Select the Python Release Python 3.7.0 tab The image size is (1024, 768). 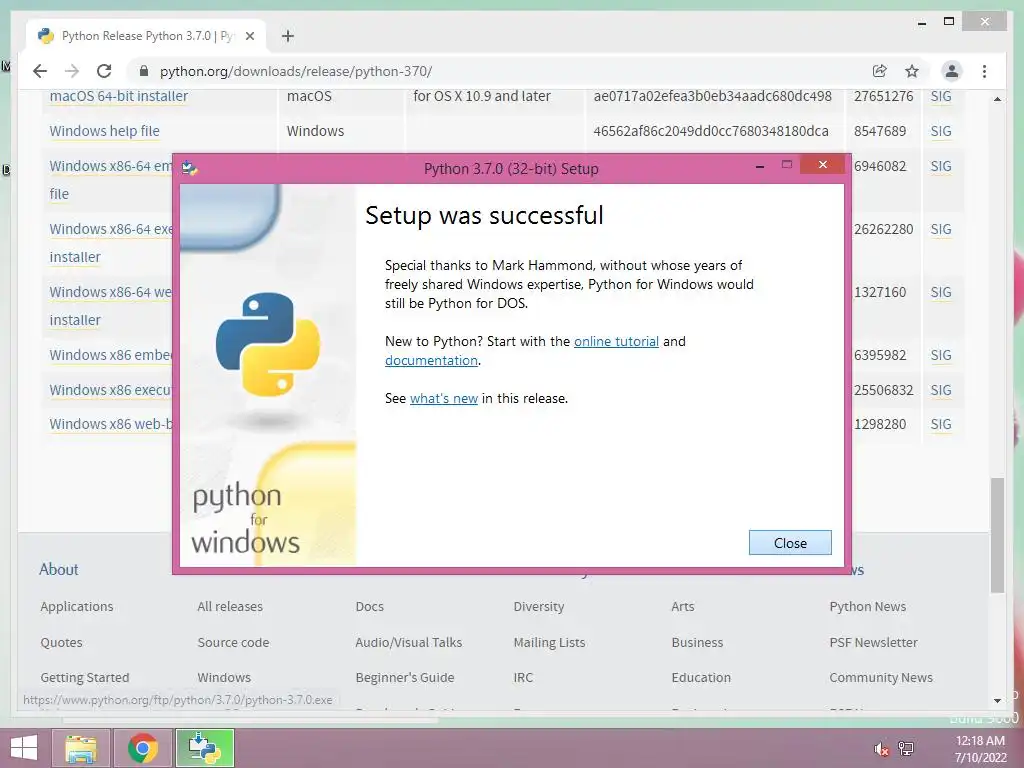tap(146, 36)
